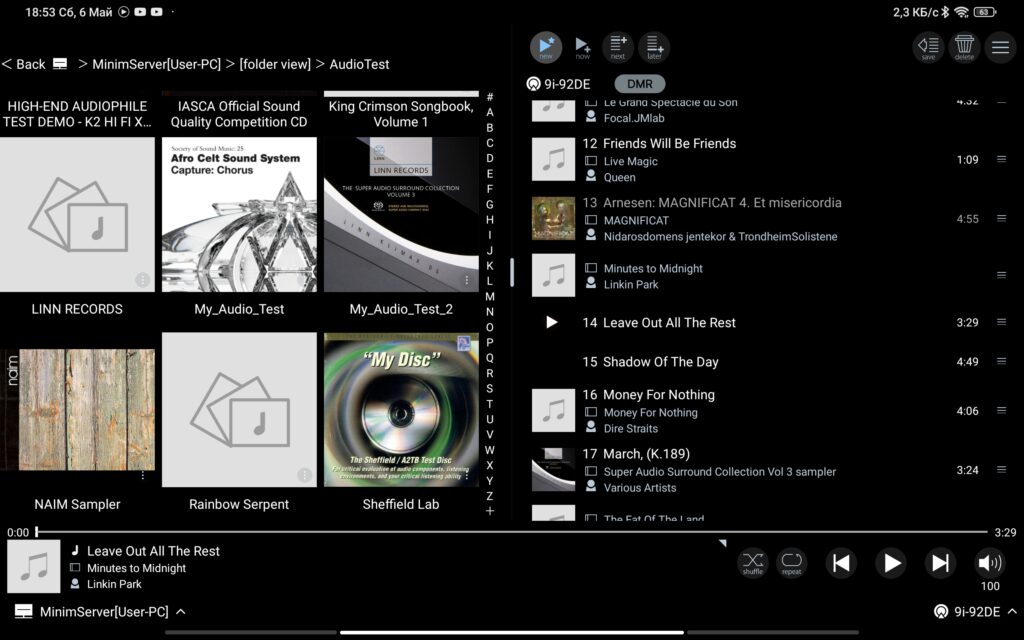The image size is (1024, 640).
Task: Jump to letter M in alphabet index
Action: pyautogui.click(x=490, y=296)
